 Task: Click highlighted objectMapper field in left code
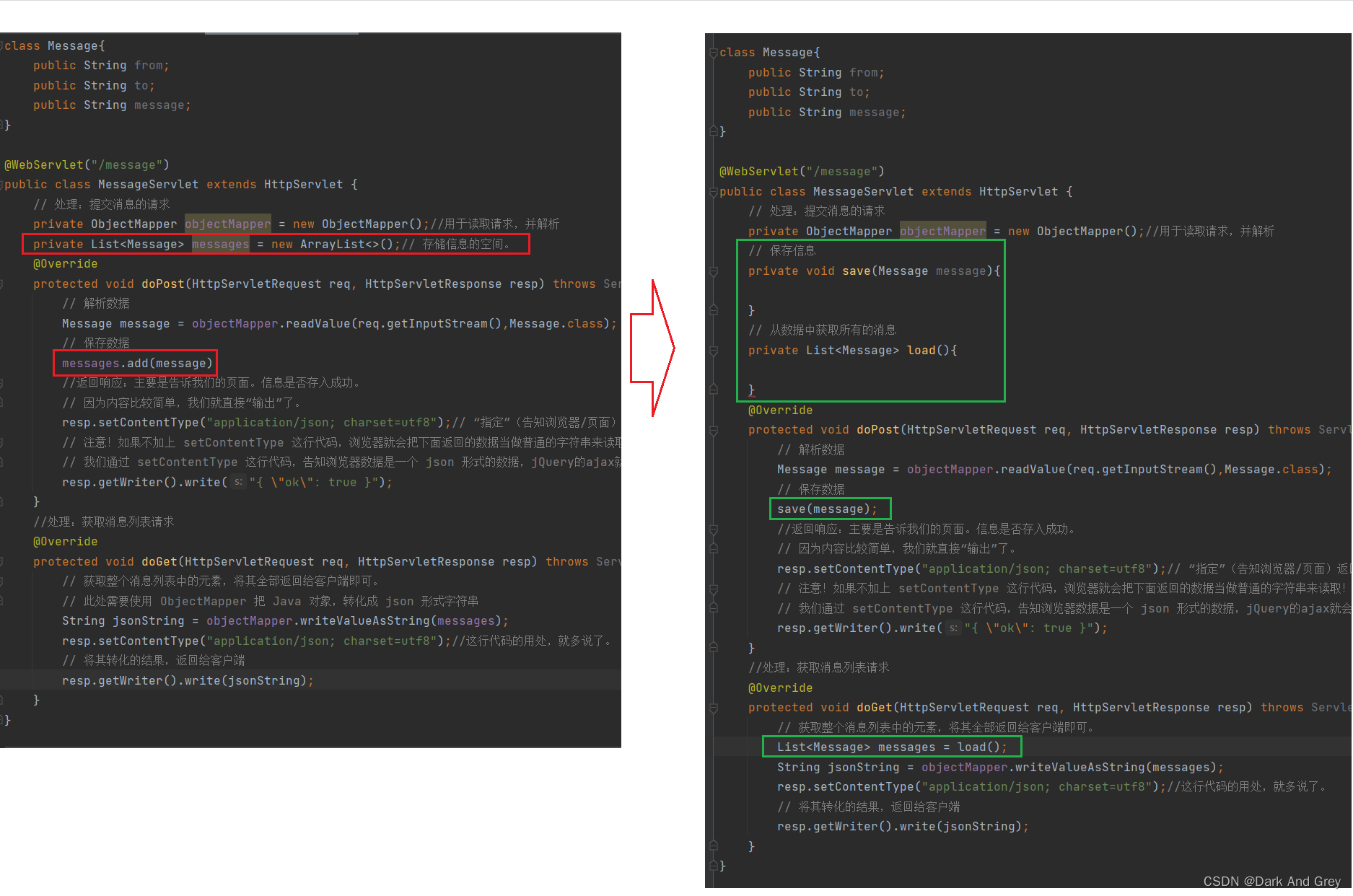(227, 224)
